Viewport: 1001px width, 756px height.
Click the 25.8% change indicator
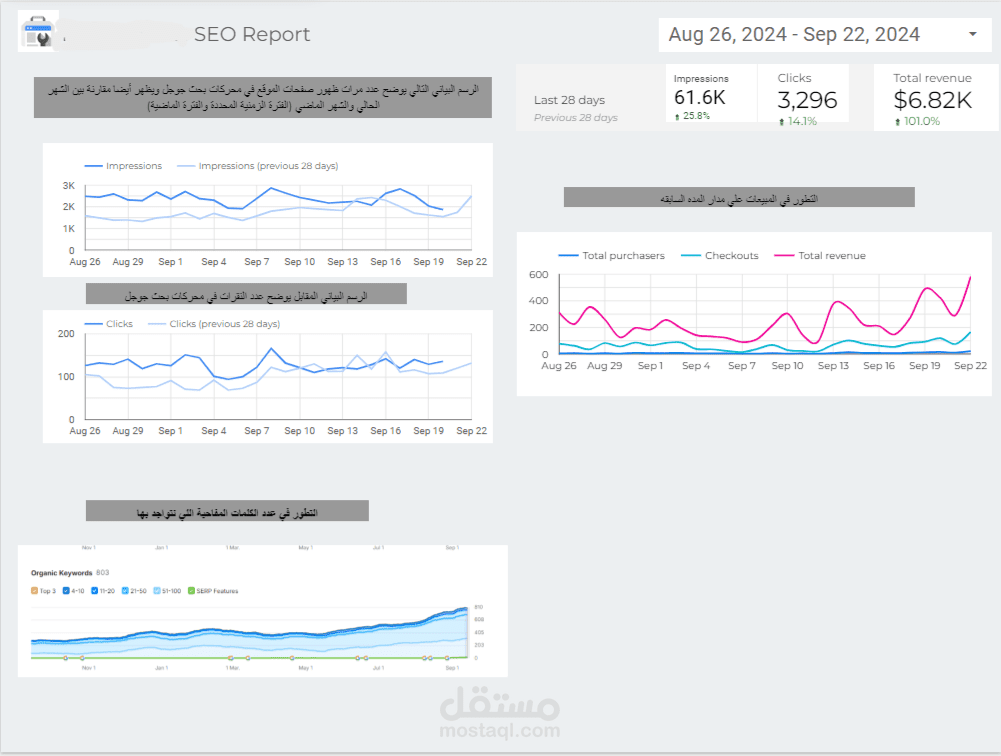(x=693, y=116)
